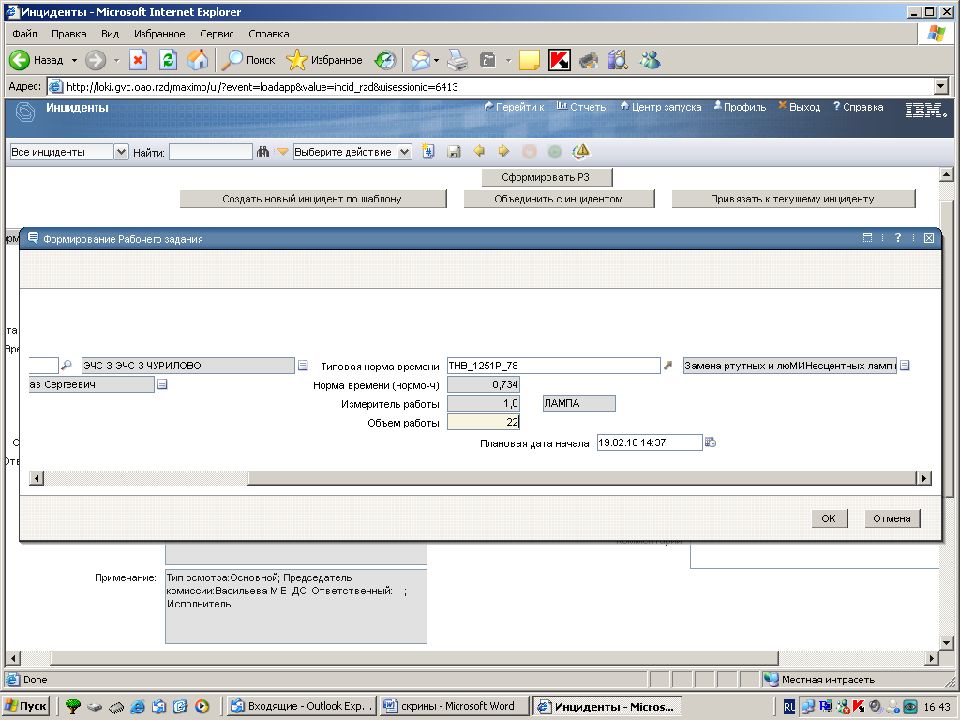
Task: Click the Messenger people icon
Action: point(650,60)
